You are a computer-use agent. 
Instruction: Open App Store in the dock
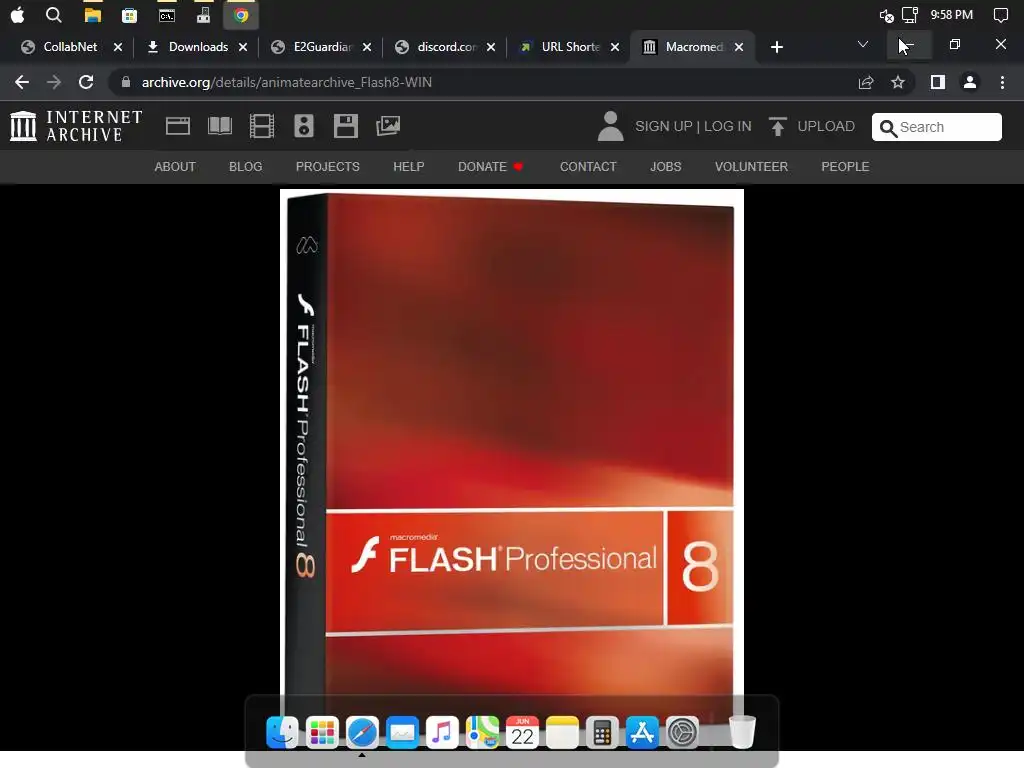tap(642, 732)
